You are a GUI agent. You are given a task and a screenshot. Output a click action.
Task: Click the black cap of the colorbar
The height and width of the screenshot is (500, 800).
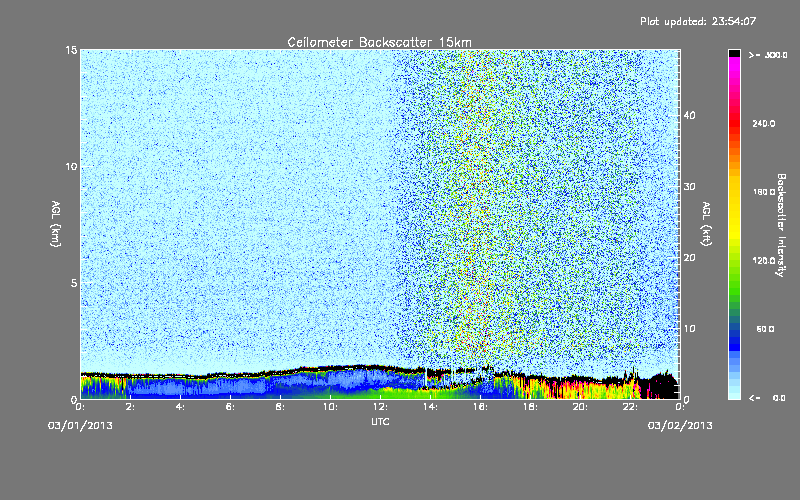(734, 53)
